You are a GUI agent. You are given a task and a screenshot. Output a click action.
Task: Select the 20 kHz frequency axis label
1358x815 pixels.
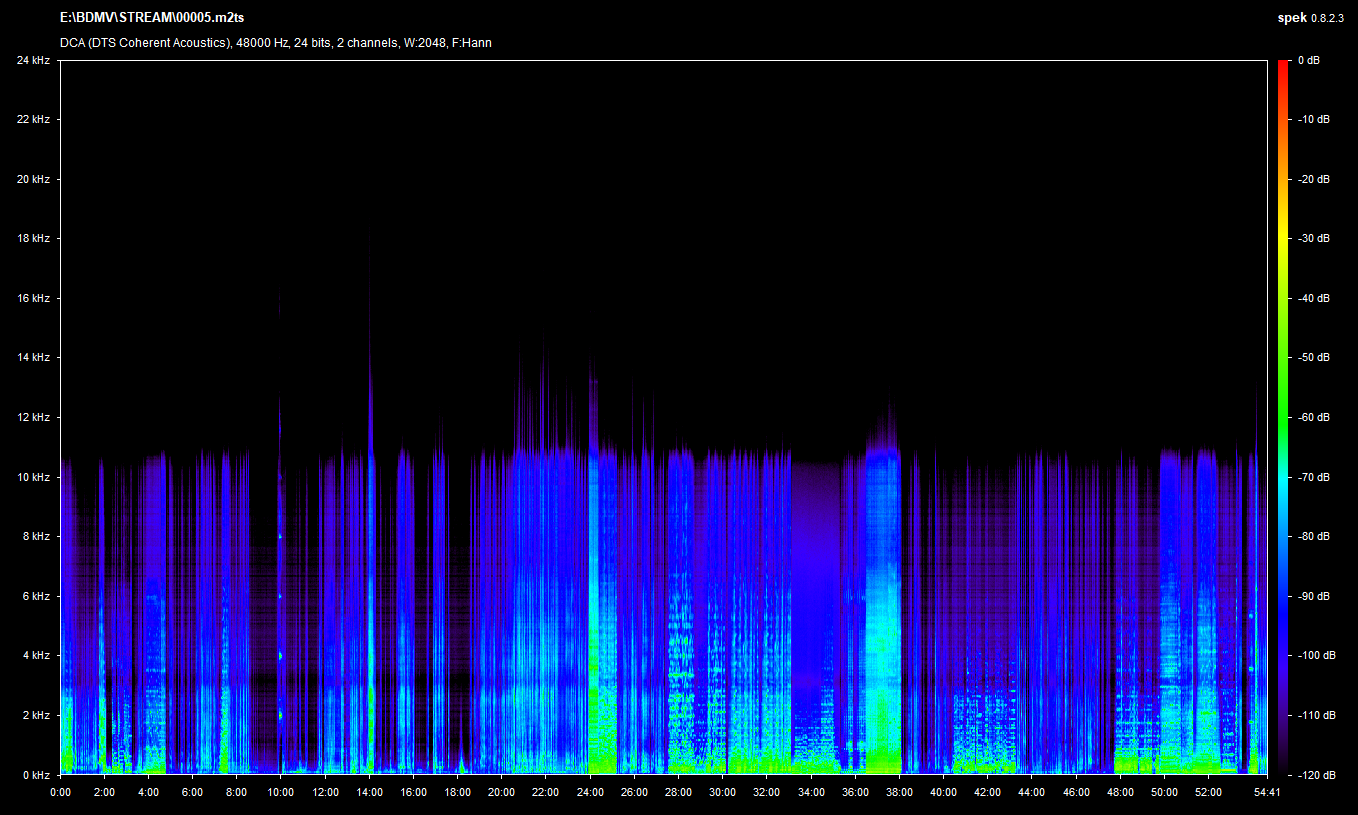click(x=33, y=179)
